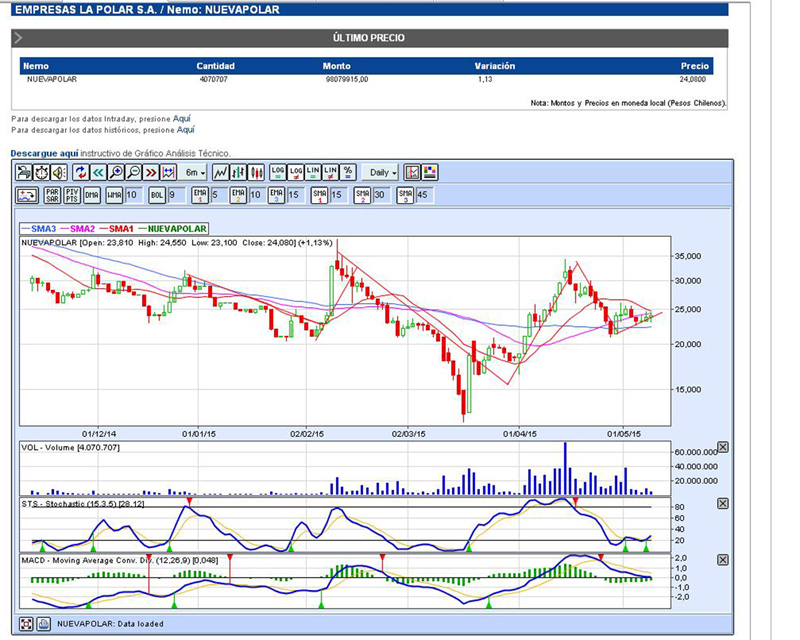
Task: Close the Volume indicator panel
Action: click(x=723, y=448)
